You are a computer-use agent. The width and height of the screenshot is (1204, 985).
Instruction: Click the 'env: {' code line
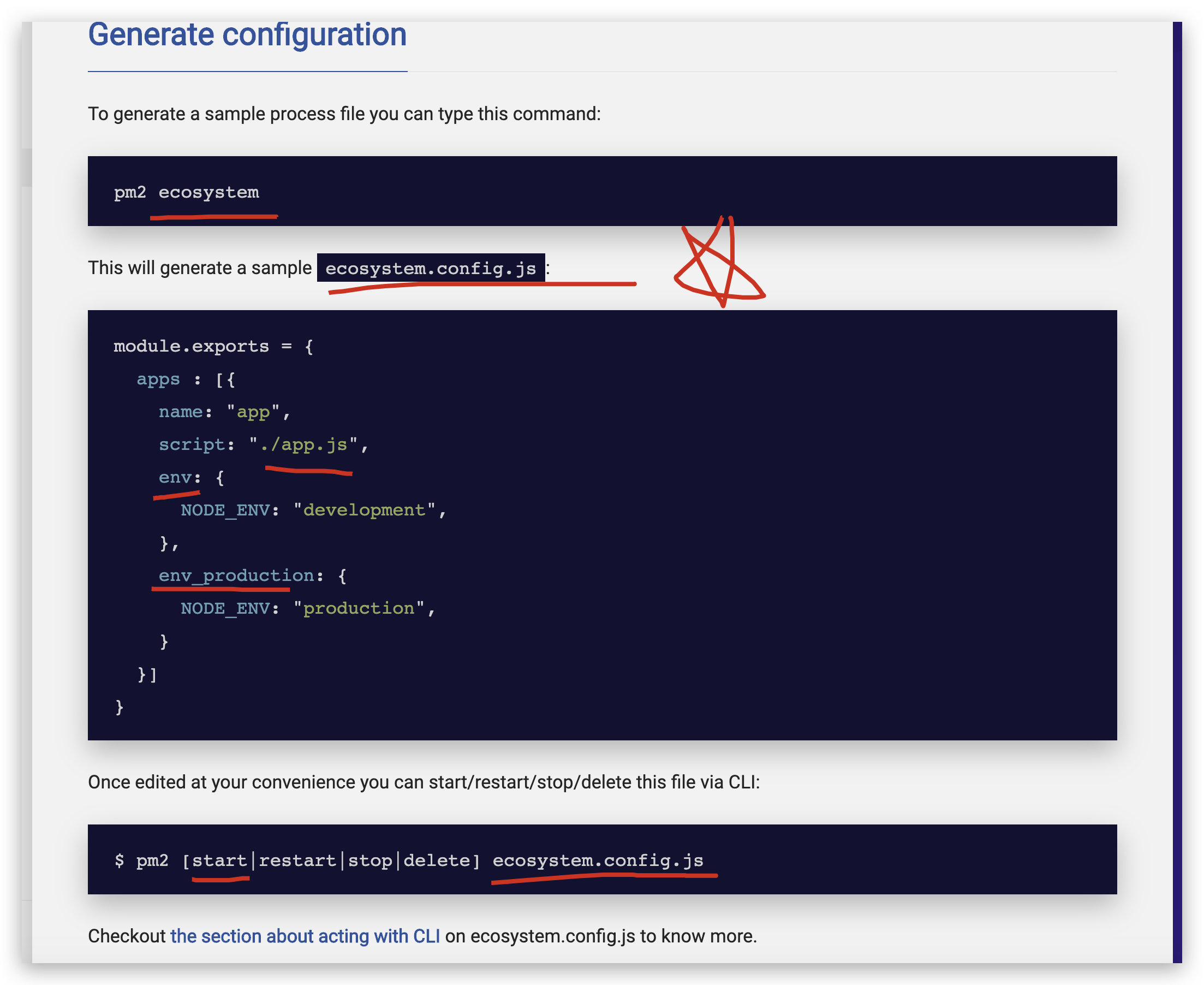(x=192, y=477)
